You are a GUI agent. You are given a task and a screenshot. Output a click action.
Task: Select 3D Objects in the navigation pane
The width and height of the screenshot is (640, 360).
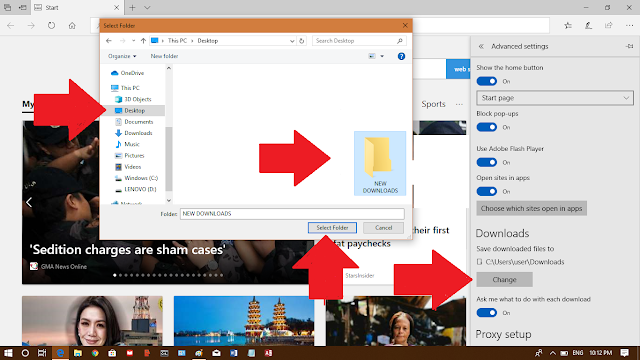tap(133, 99)
